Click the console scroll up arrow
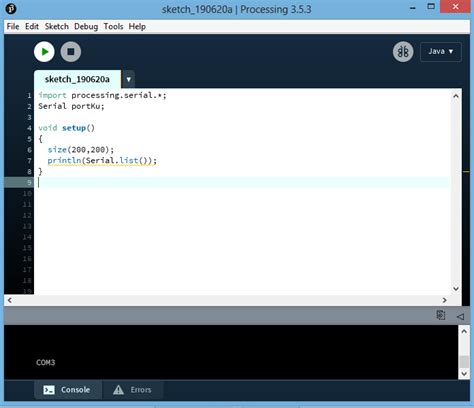The width and height of the screenshot is (474, 408). (x=464, y=331)
